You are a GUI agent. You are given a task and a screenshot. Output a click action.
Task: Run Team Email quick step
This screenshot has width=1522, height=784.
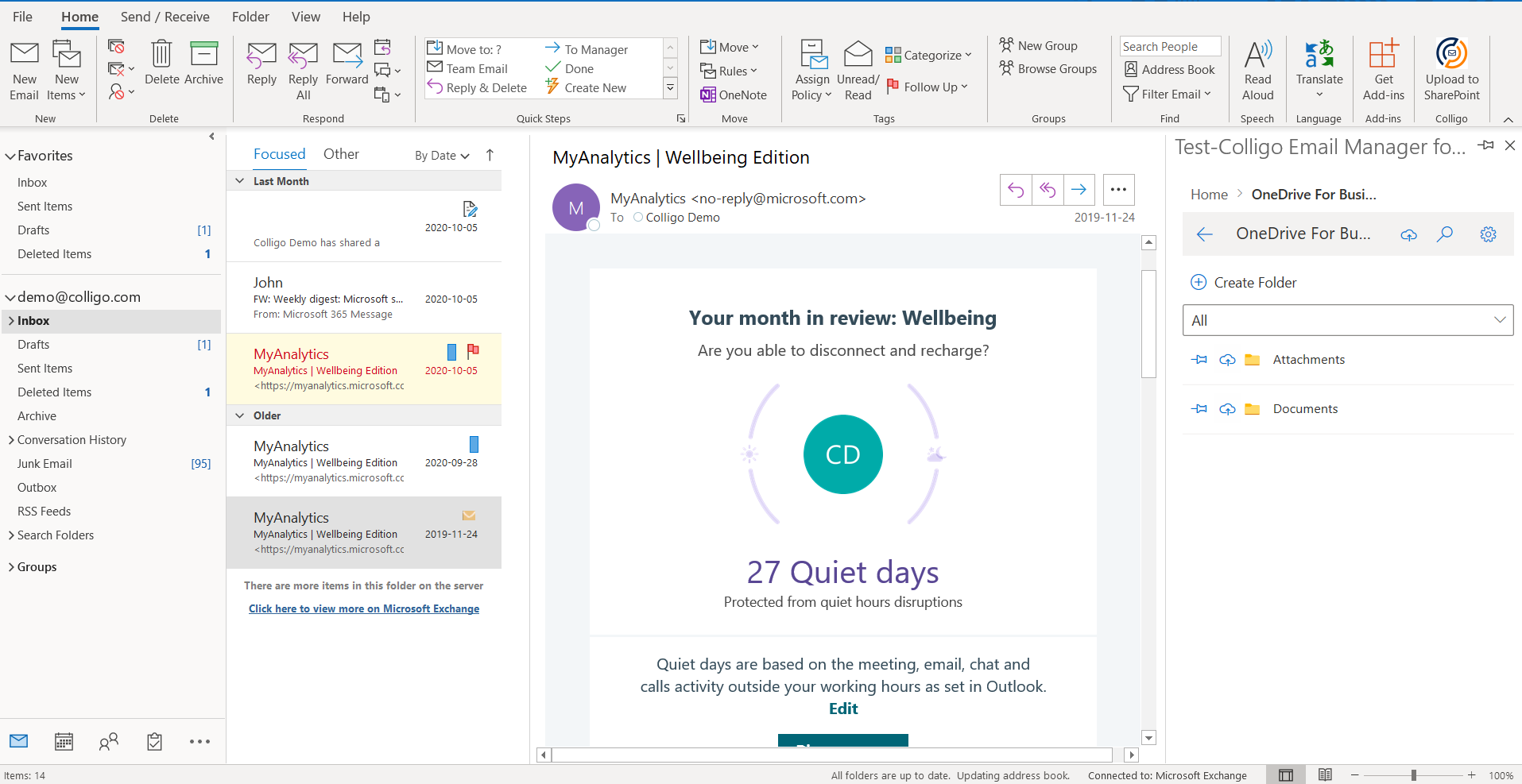point(467,68)
